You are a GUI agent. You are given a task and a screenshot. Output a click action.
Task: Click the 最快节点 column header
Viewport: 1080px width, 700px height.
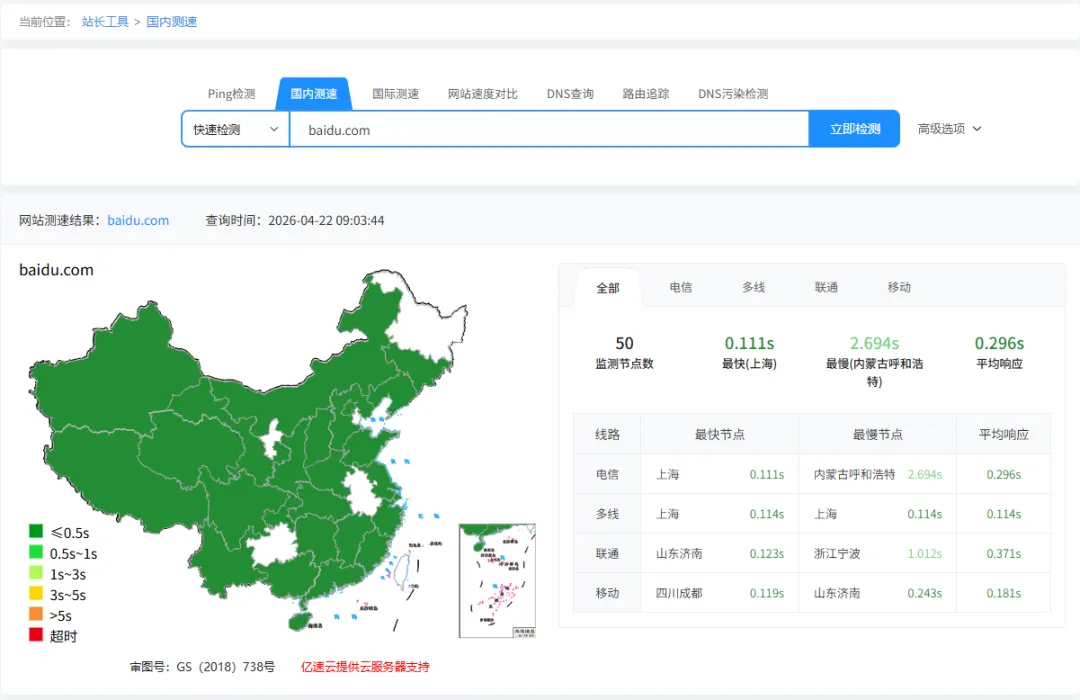pos(719,435)
